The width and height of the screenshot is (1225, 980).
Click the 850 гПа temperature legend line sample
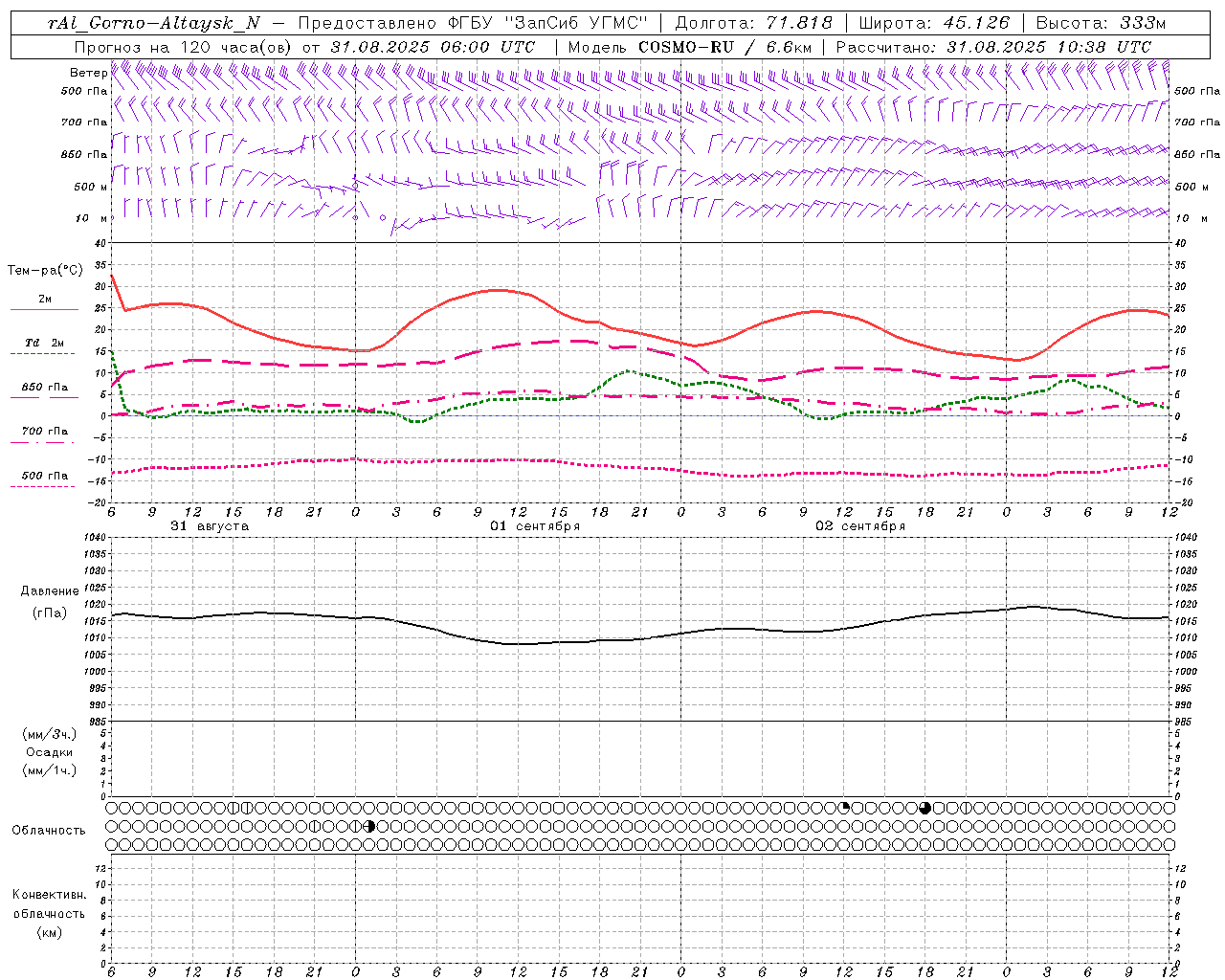tap(43, 397)
